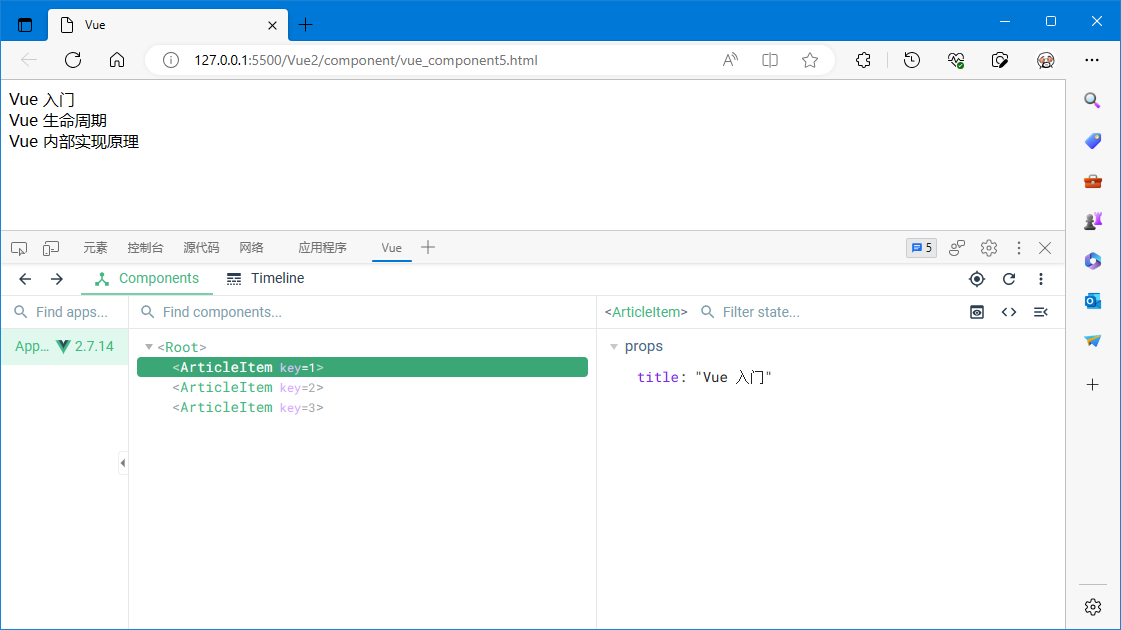Switch to 元素 DevTools tab
This screenshot has height=630, width=1121.
[x=95, y=247]
